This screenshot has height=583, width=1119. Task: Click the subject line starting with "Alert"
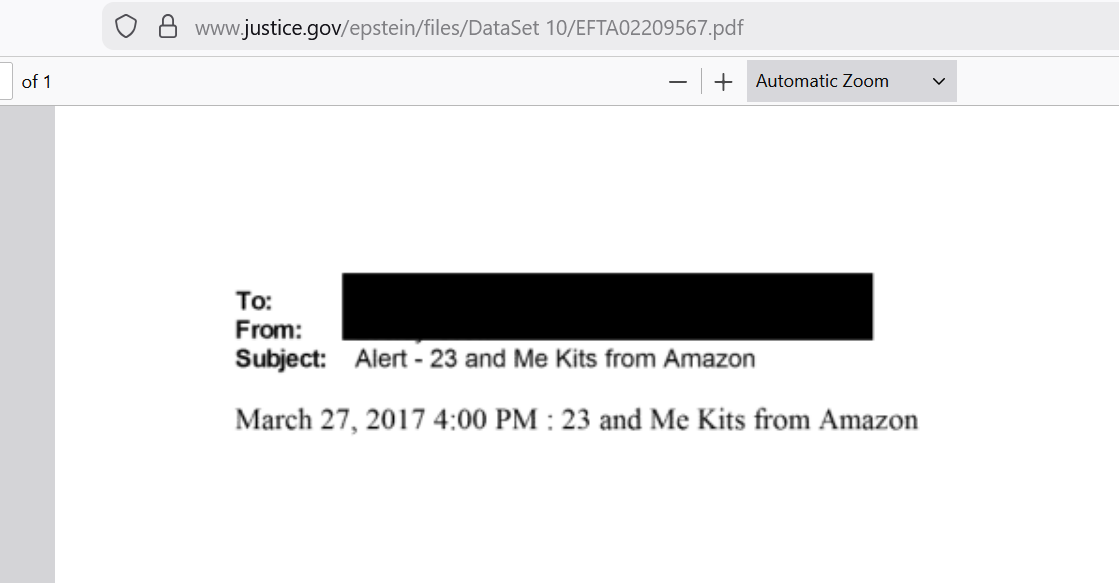click(x=555, y=358)
